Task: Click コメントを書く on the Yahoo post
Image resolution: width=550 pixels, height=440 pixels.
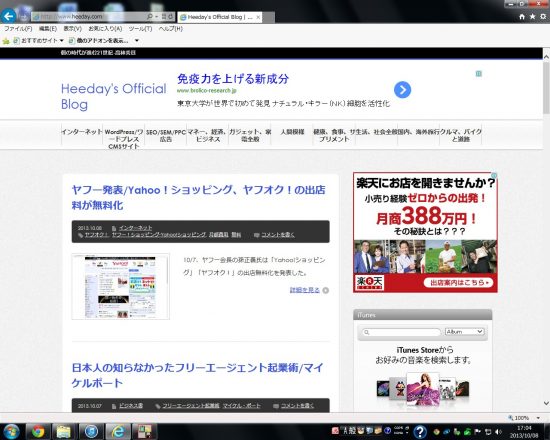Action: click(278, 234)
